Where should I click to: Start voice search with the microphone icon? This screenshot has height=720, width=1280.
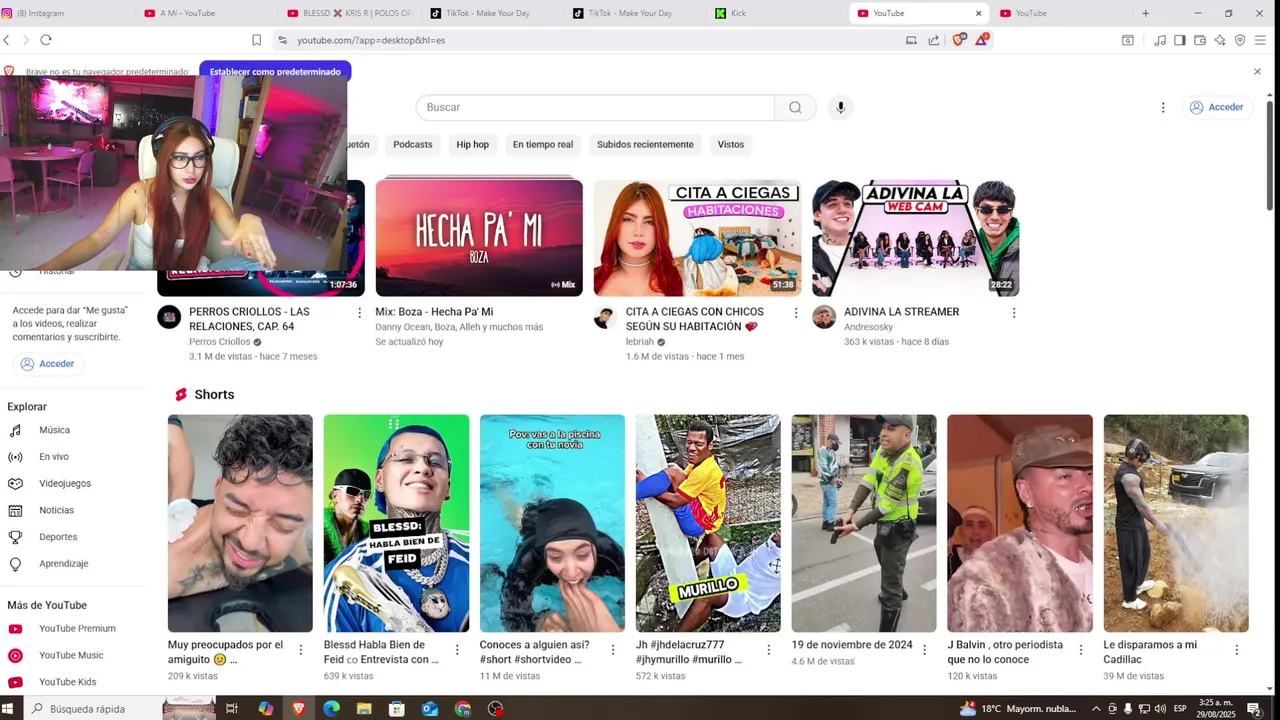point(841,107)
